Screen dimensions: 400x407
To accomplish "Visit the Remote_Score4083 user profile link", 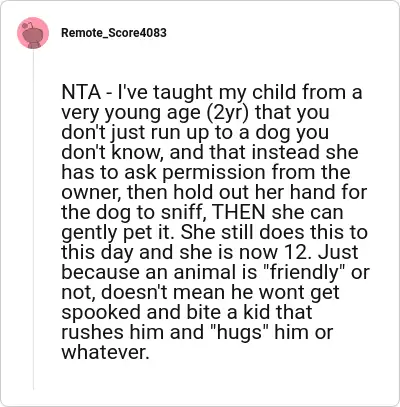I will [x=114, y=33].
